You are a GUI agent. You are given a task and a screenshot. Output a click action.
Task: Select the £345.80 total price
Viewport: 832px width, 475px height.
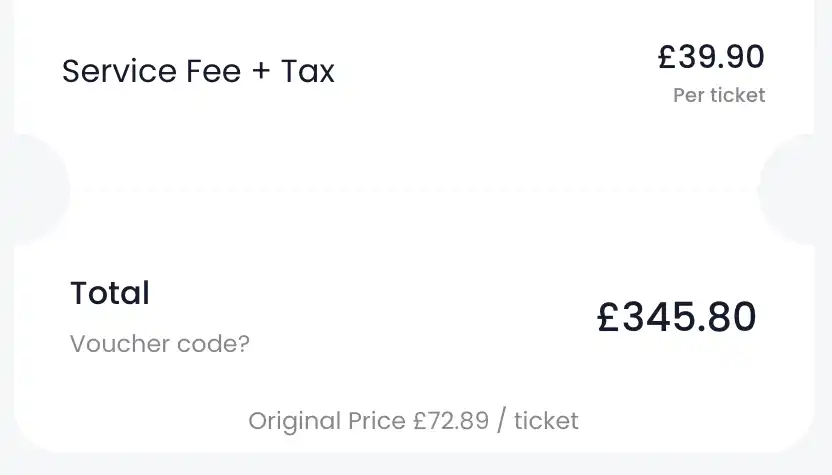pos(677,317)
